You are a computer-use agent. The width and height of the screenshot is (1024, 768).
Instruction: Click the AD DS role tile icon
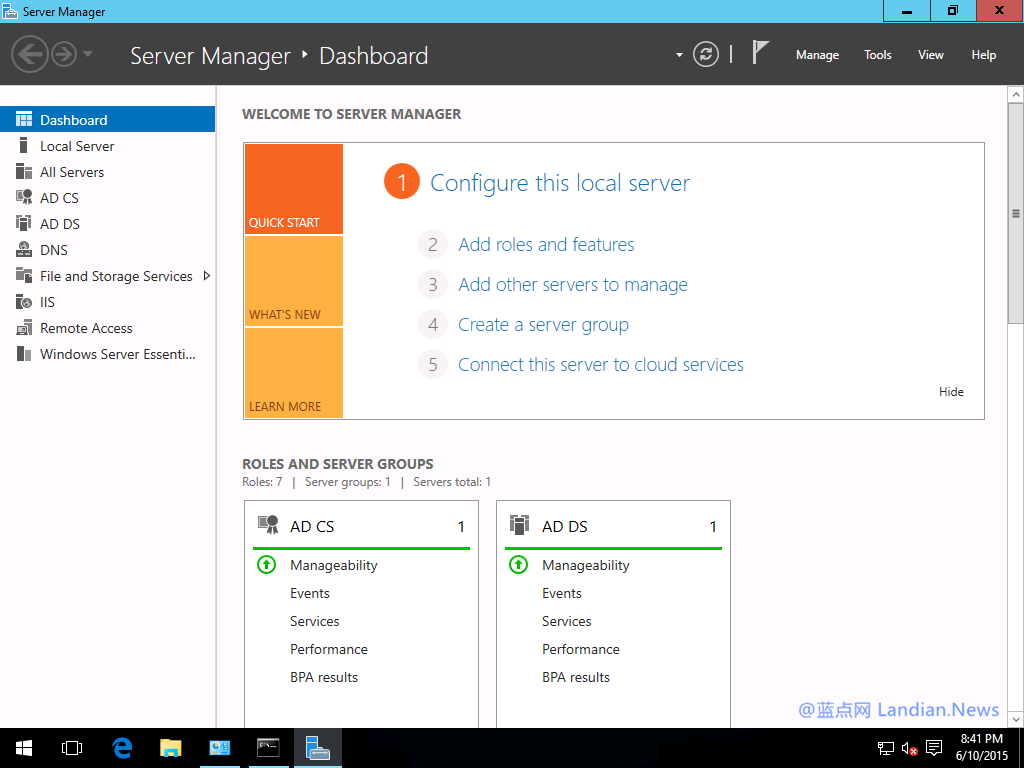pos(520,526)
